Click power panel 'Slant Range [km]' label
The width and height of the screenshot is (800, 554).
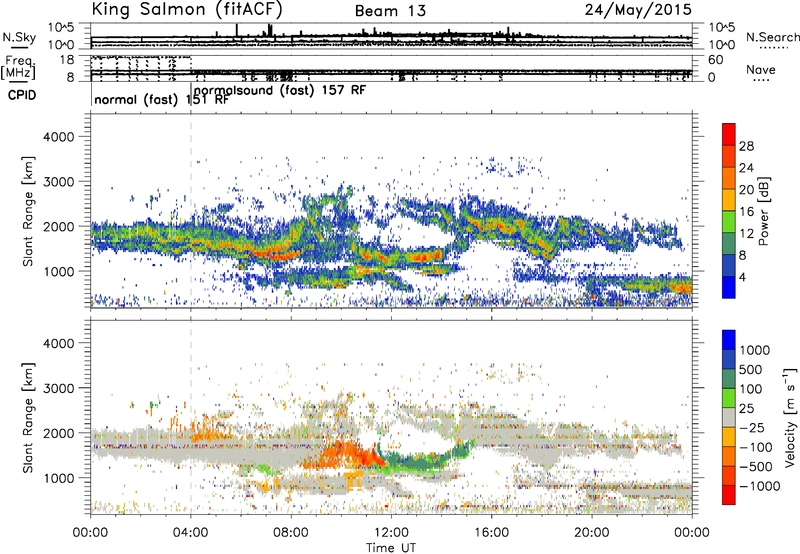[x=28, y=211]
